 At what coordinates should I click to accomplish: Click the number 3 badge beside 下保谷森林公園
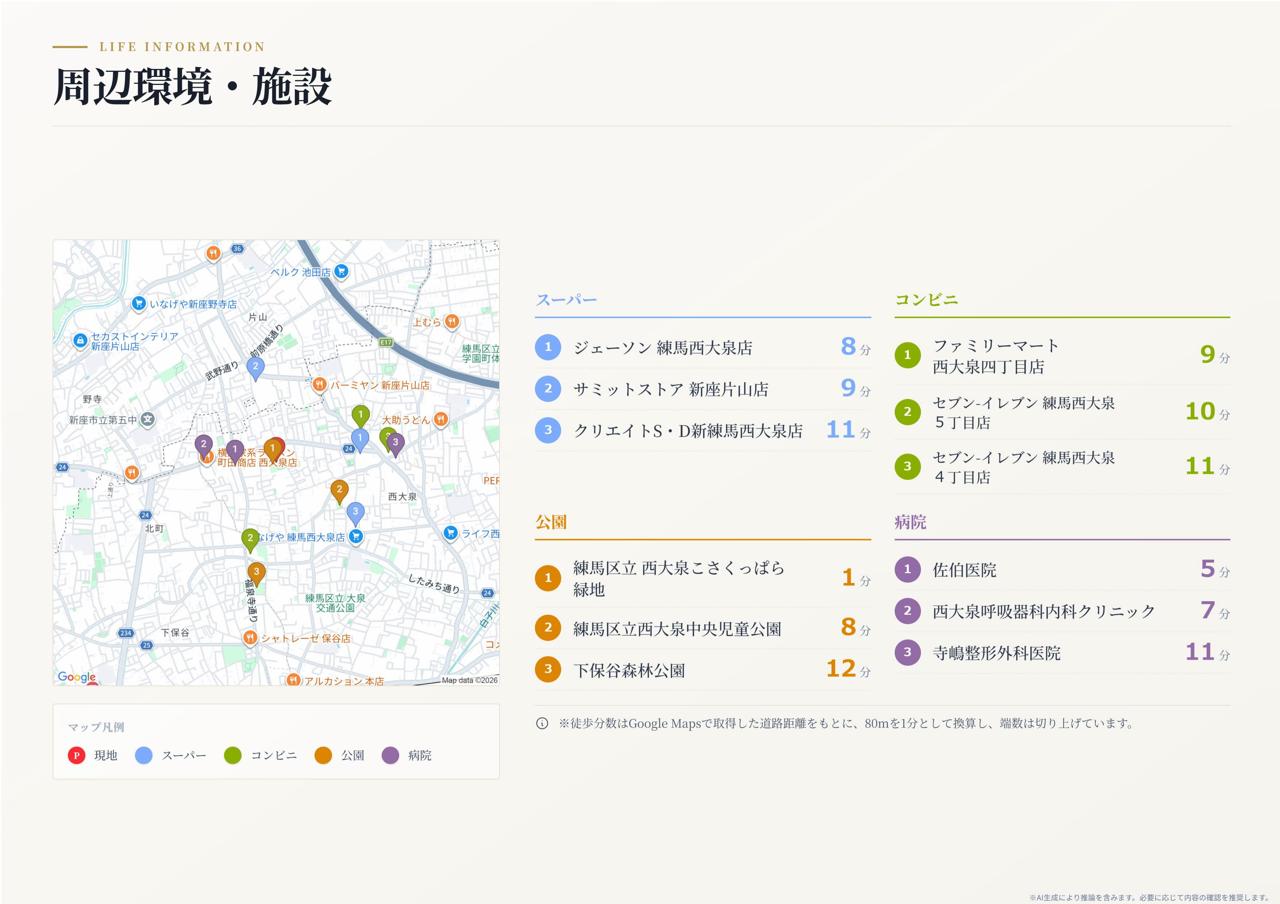[548, 669]
